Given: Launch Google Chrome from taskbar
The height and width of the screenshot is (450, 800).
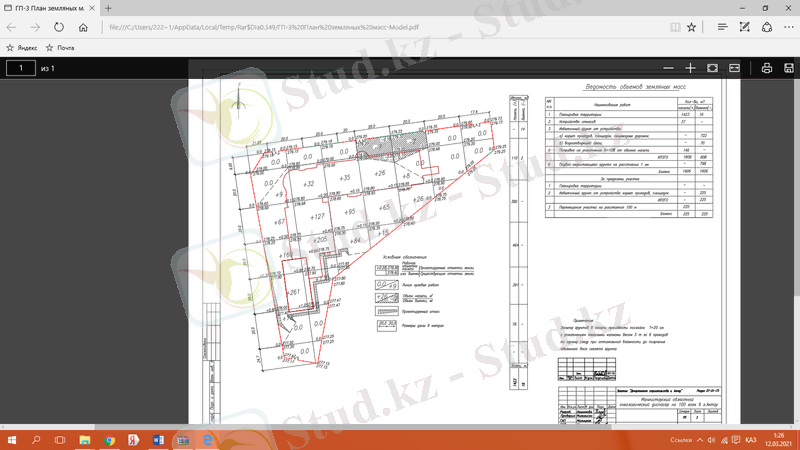Looking at the screenshot, I should tap(109, 440).
